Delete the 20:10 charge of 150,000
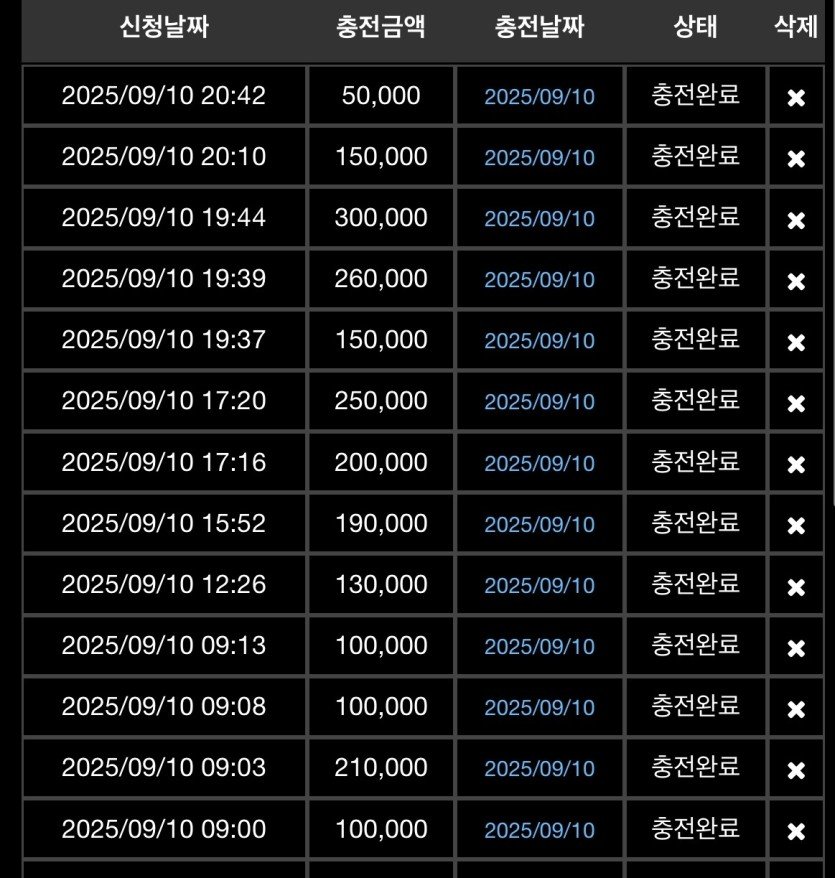The width and height of the screenshot is (835, 878). [x=796, y=159]
